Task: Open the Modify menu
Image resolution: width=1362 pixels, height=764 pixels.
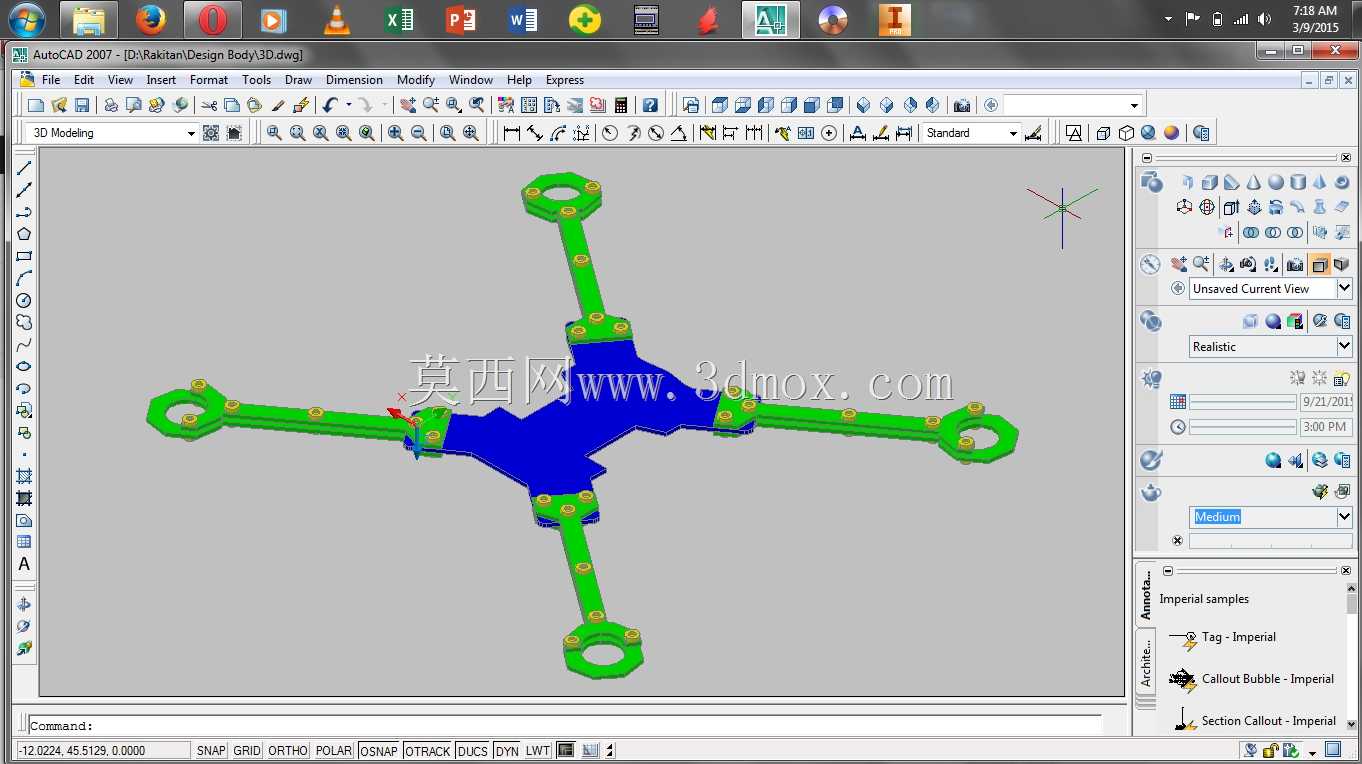Action: click(416, 80)
